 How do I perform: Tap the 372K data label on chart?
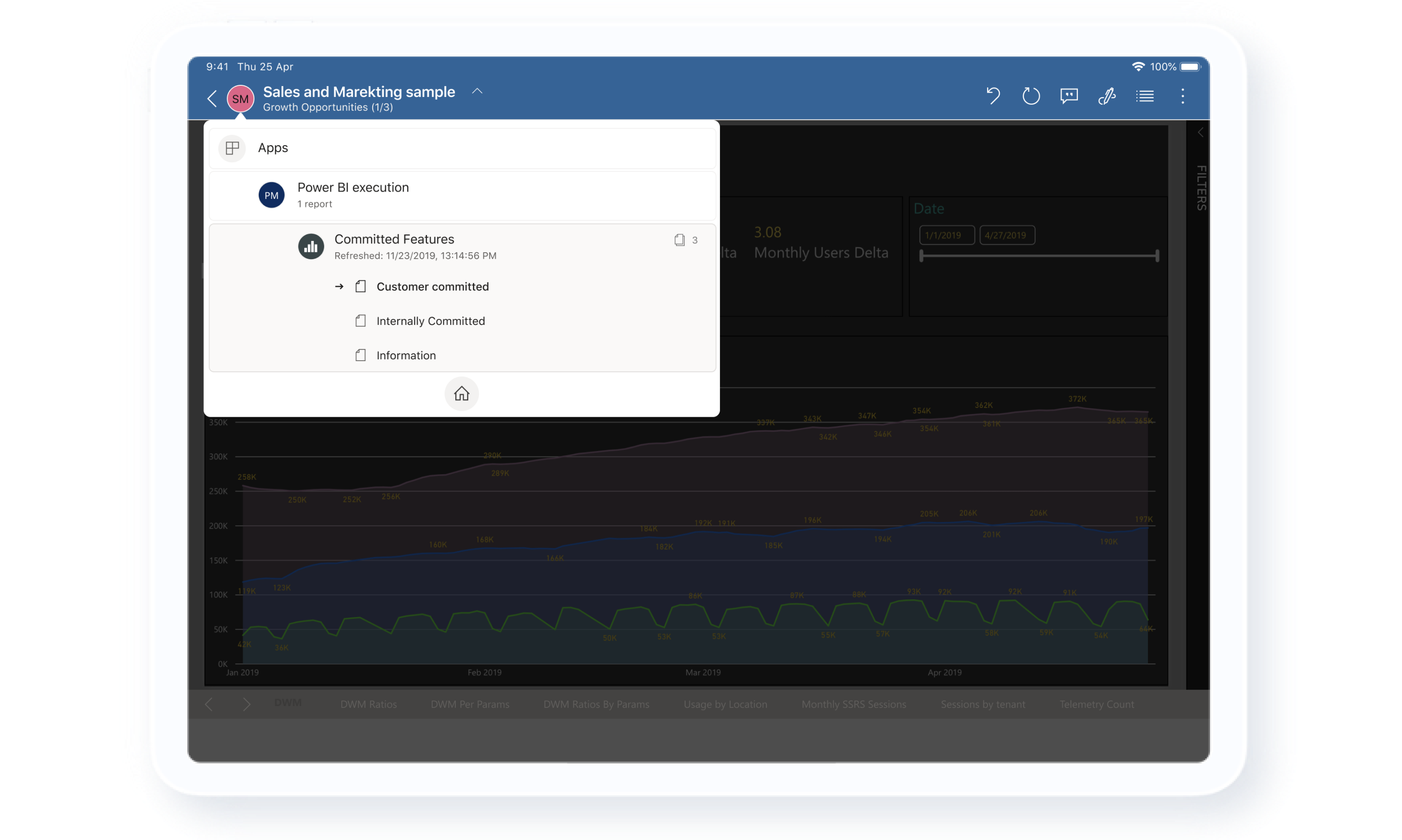point(1077,399)
